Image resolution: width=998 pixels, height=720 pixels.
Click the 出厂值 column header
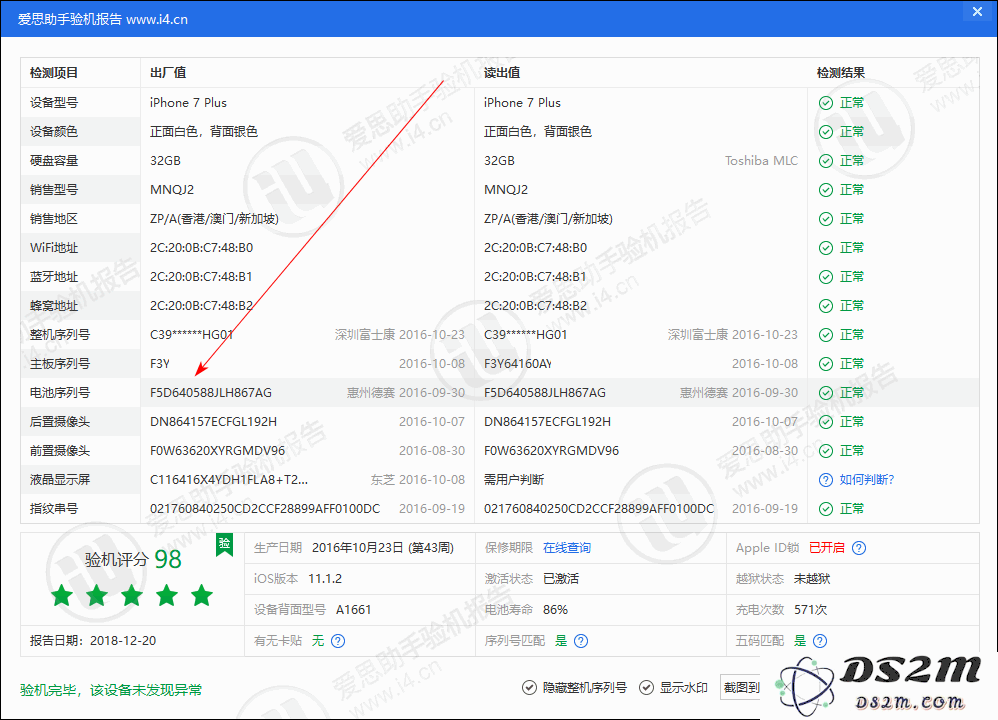pos(168,73)
